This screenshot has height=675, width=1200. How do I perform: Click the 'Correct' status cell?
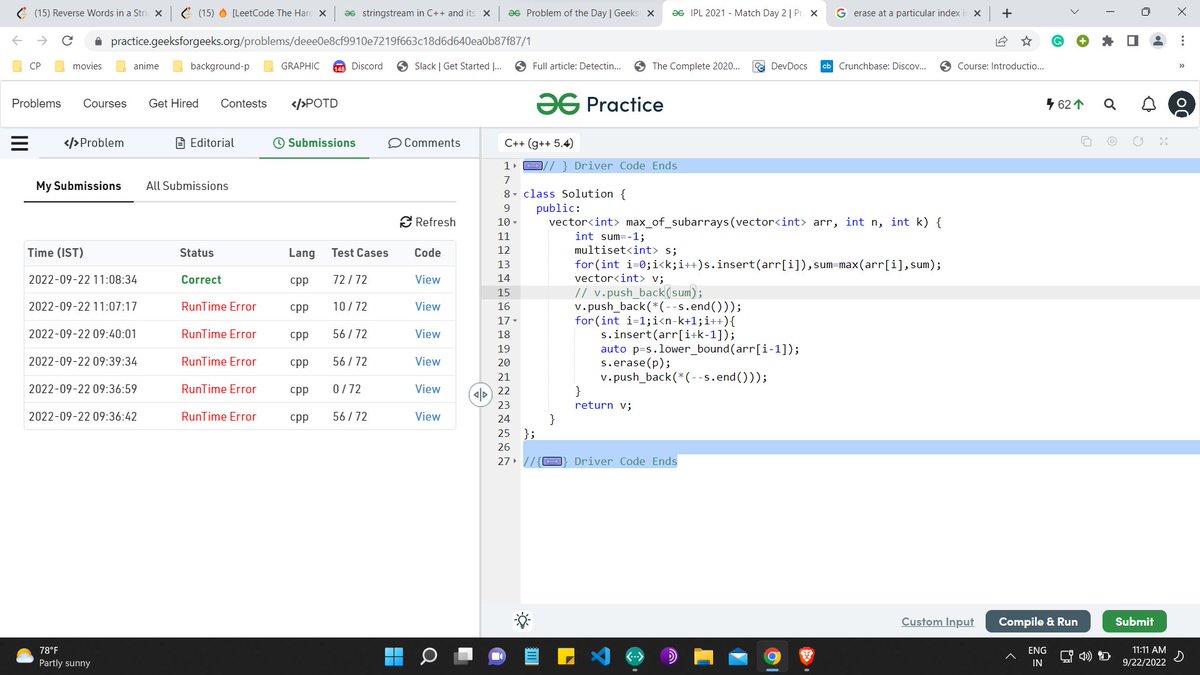tap(201, 280)
